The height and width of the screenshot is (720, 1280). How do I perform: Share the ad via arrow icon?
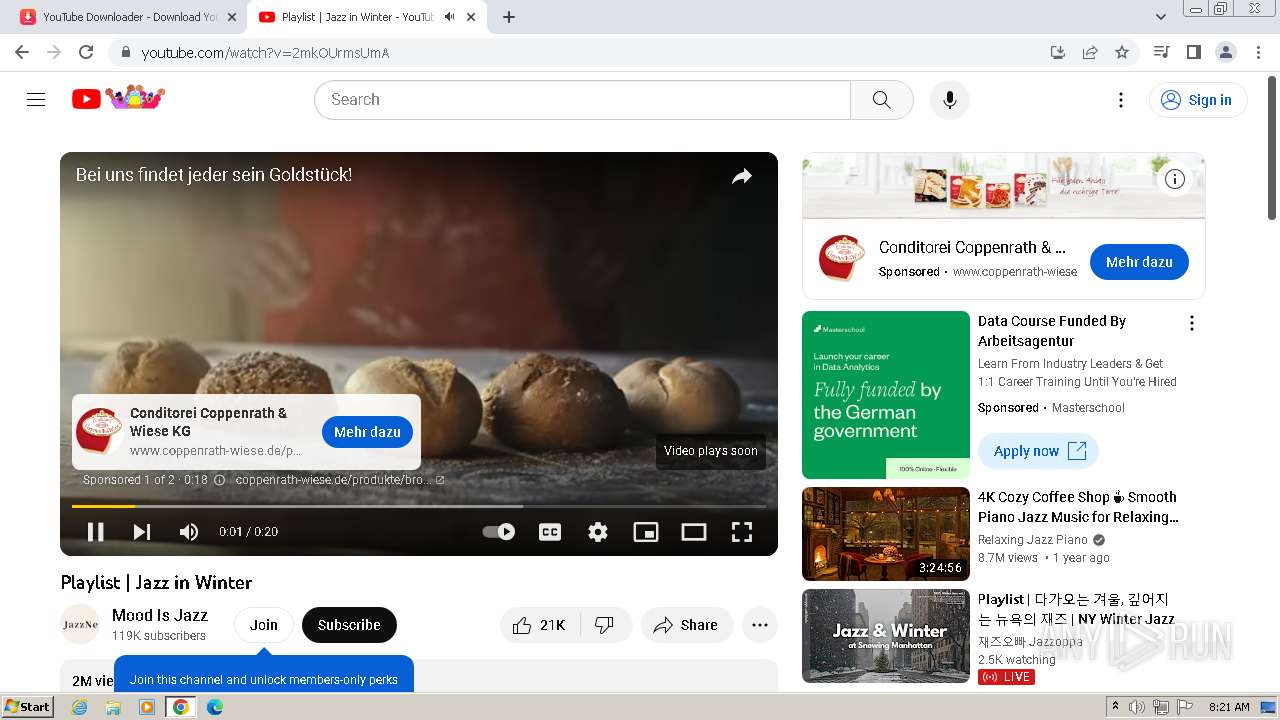tap(741, 177)
